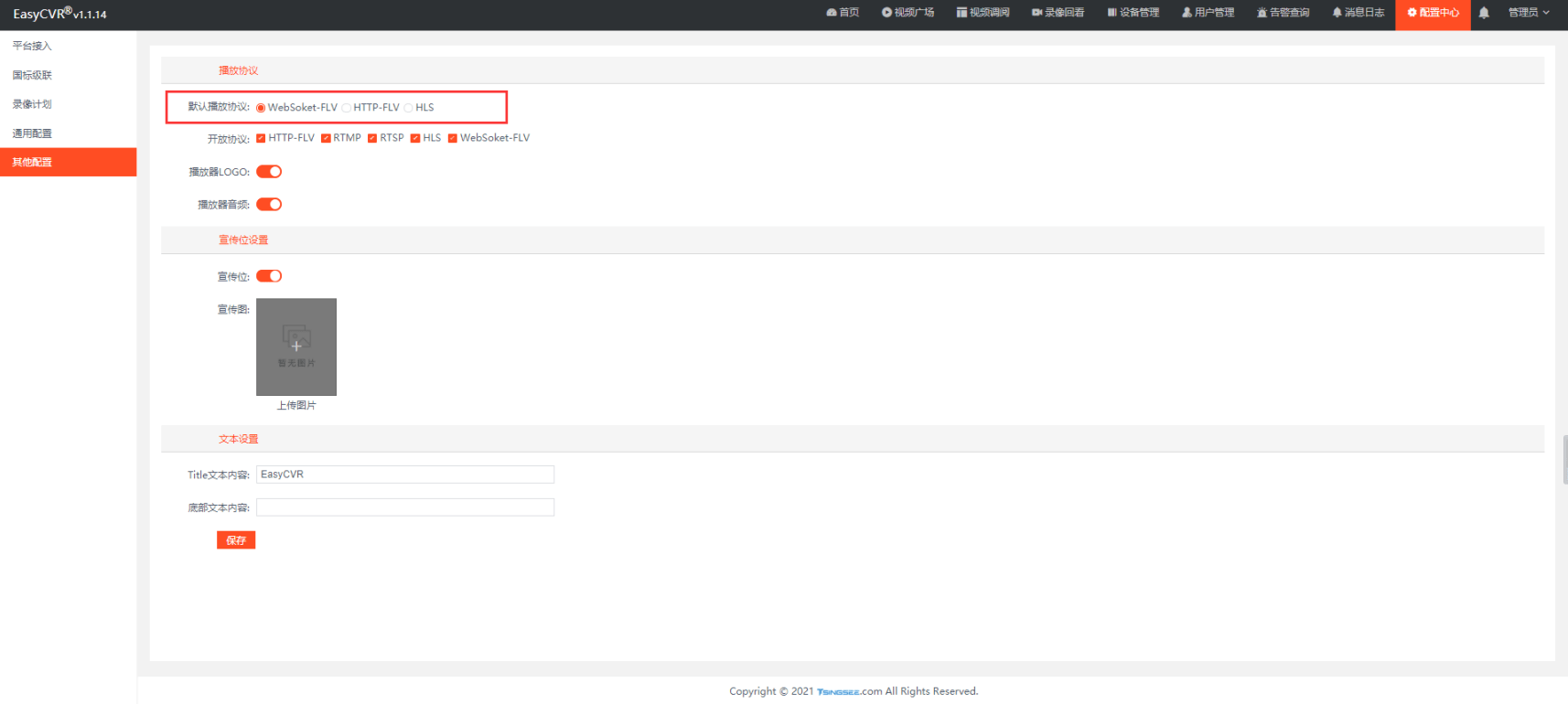
Task: Open 设备管理 device management
Action: point(1133,13)
